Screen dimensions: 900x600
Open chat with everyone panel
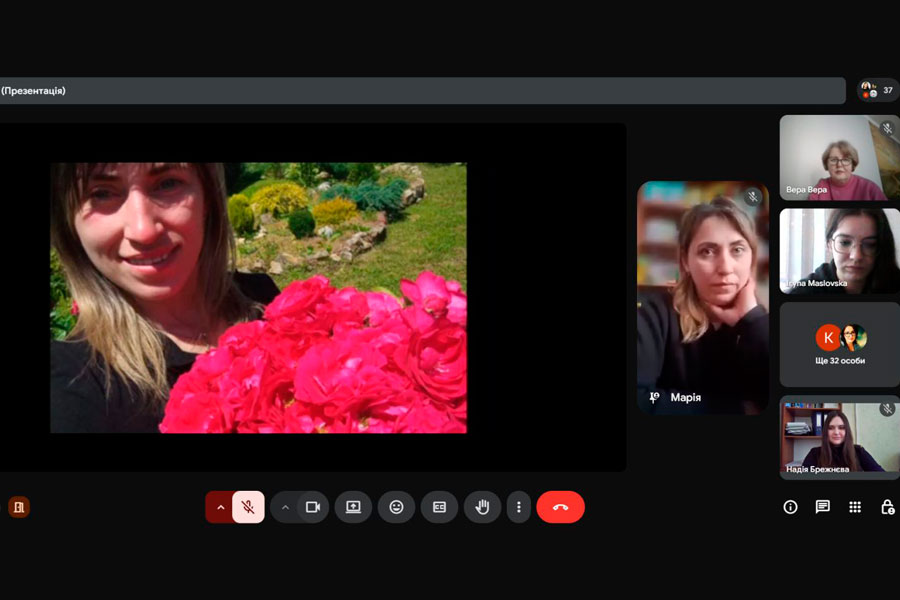point(823,507)
